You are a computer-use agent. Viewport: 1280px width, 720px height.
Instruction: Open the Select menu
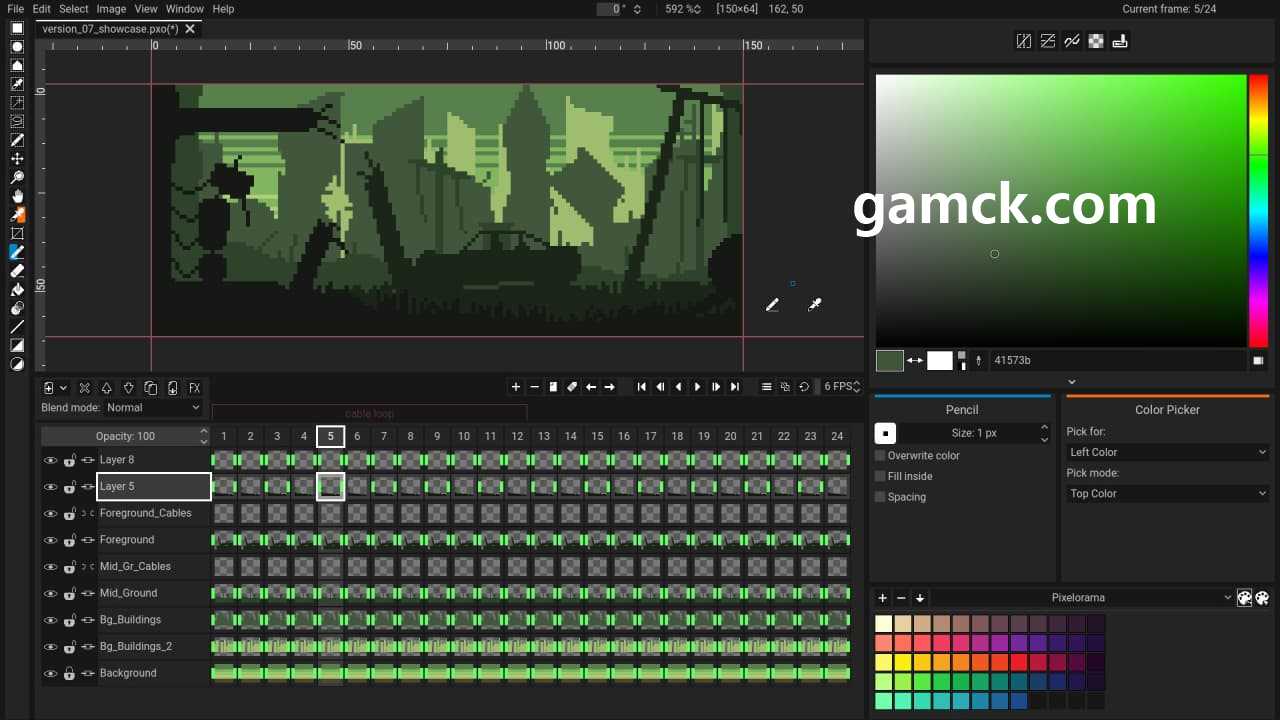(74, 9)
